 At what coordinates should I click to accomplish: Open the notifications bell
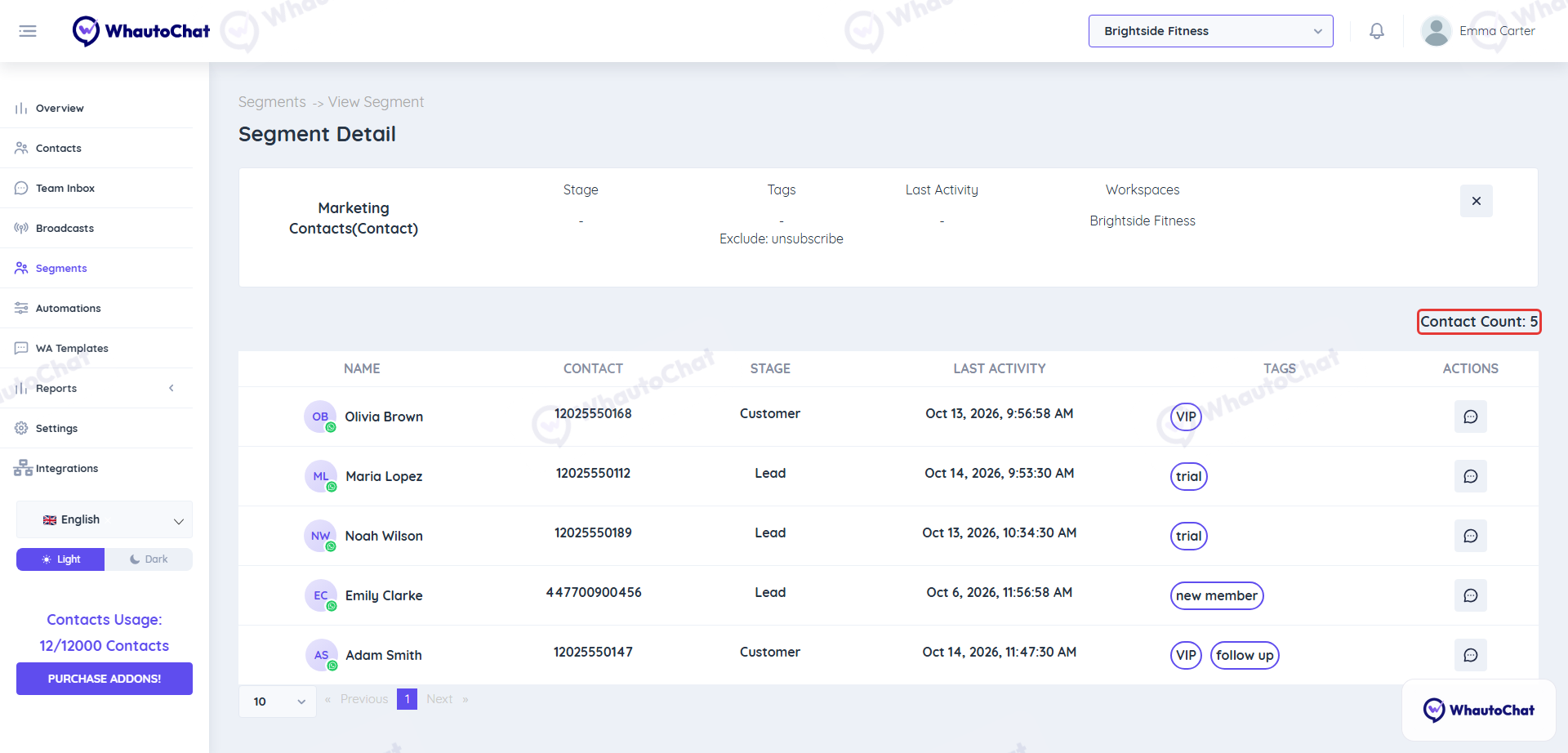click(x=1377, y=31)
